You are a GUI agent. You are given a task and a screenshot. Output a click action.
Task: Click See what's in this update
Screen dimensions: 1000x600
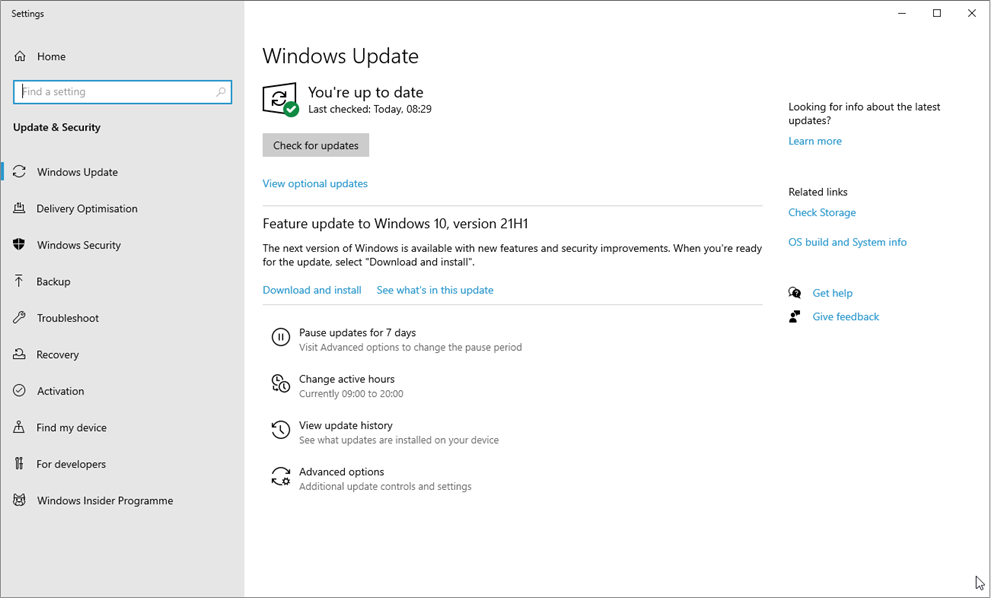435,290
